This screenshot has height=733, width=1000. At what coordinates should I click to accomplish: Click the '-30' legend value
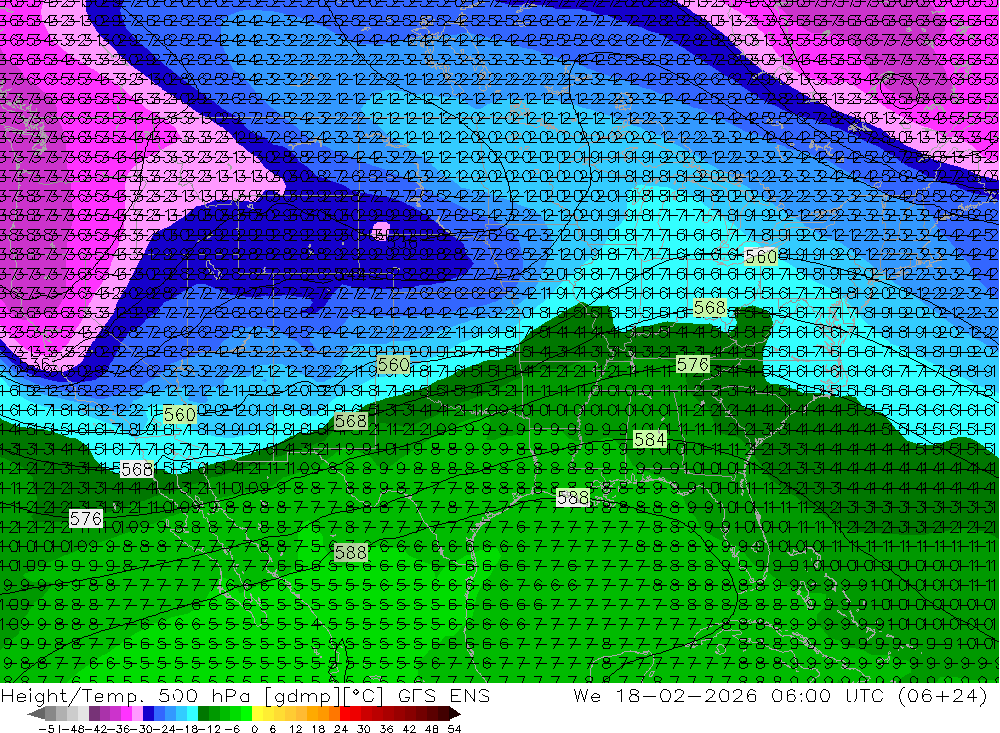(142, 729)
